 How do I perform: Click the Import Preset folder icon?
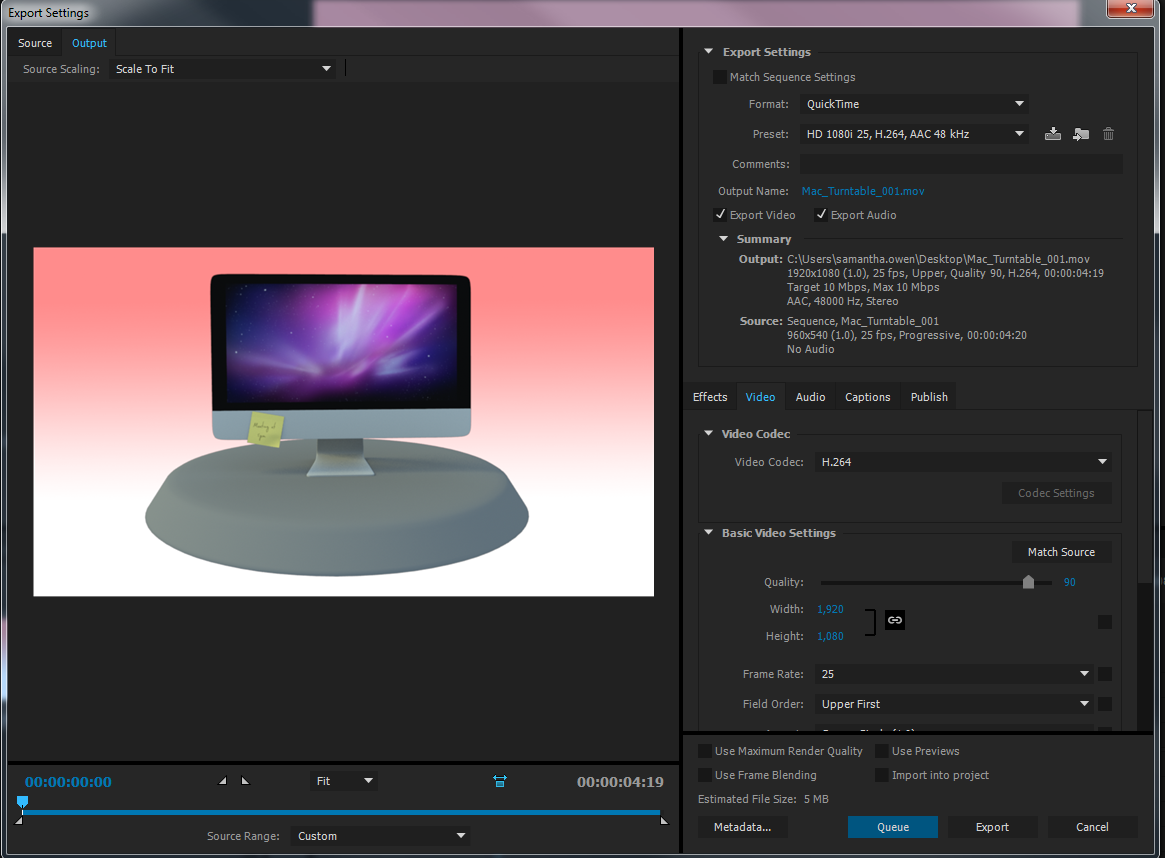point(1080,133)
